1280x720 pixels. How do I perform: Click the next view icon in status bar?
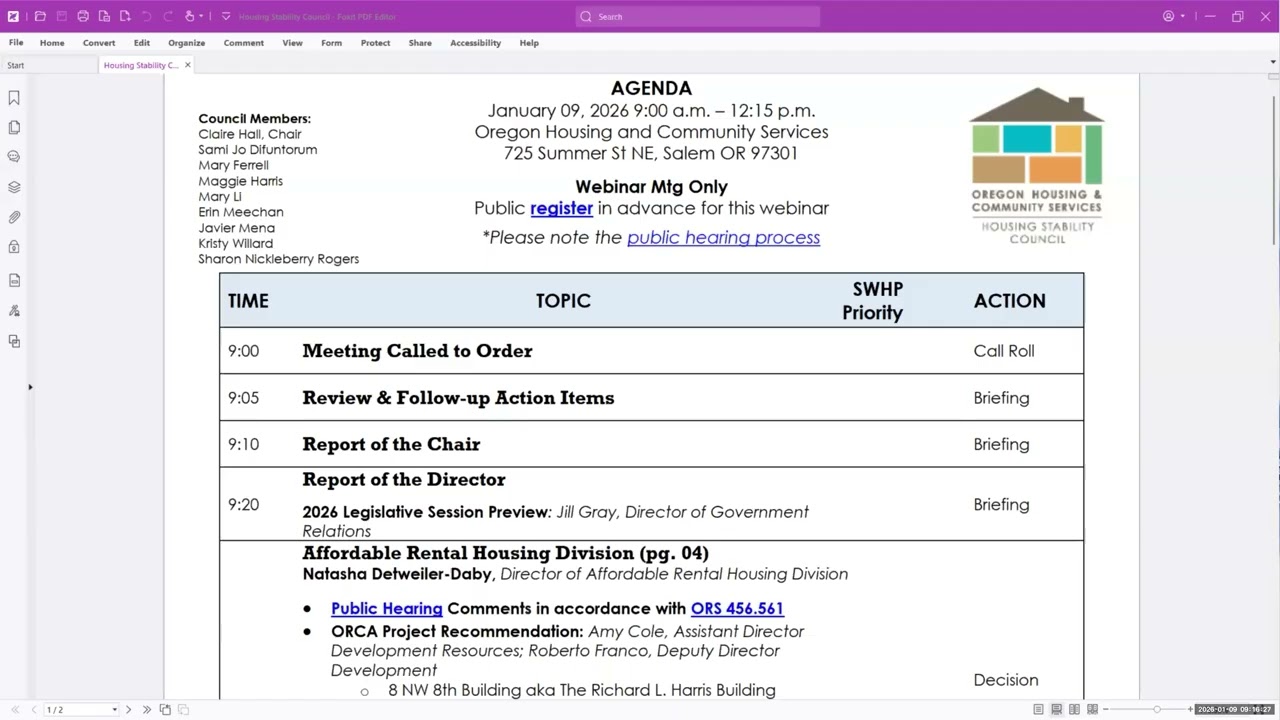(x=183, y=710)
